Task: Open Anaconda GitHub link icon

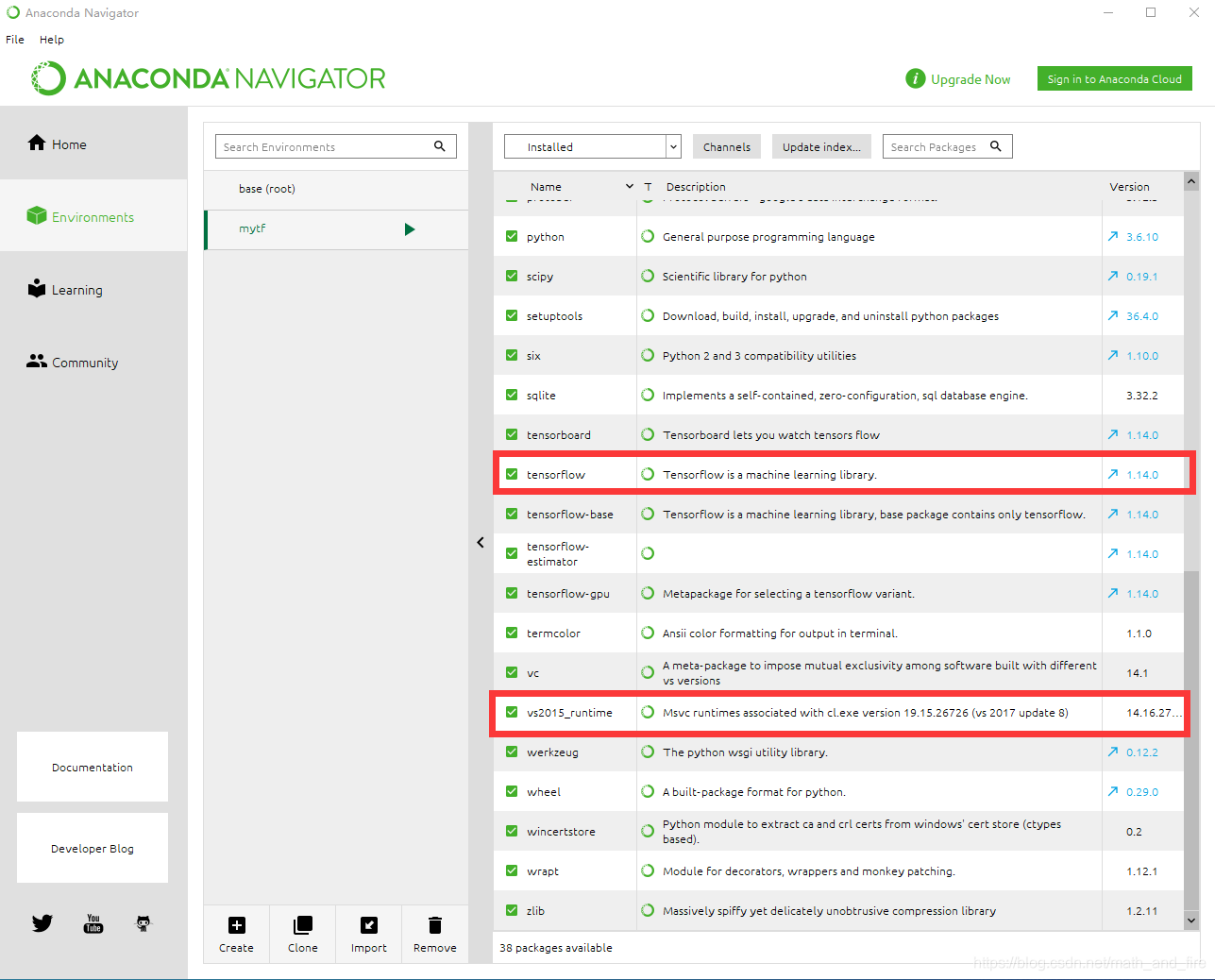Action: coord(143,923)
